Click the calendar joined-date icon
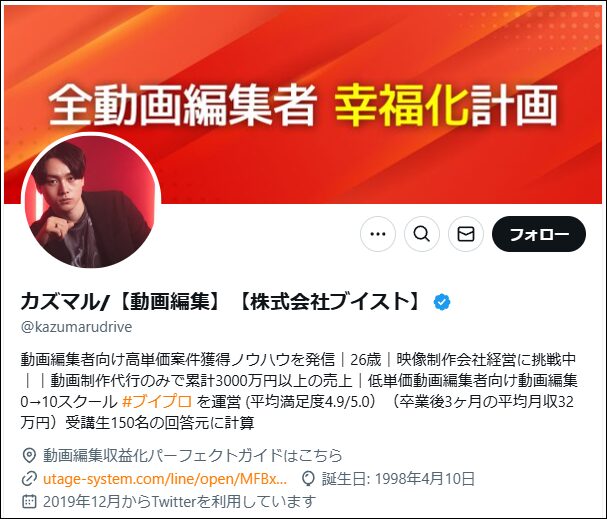The image size is (607, 519). tap(29, 502)
